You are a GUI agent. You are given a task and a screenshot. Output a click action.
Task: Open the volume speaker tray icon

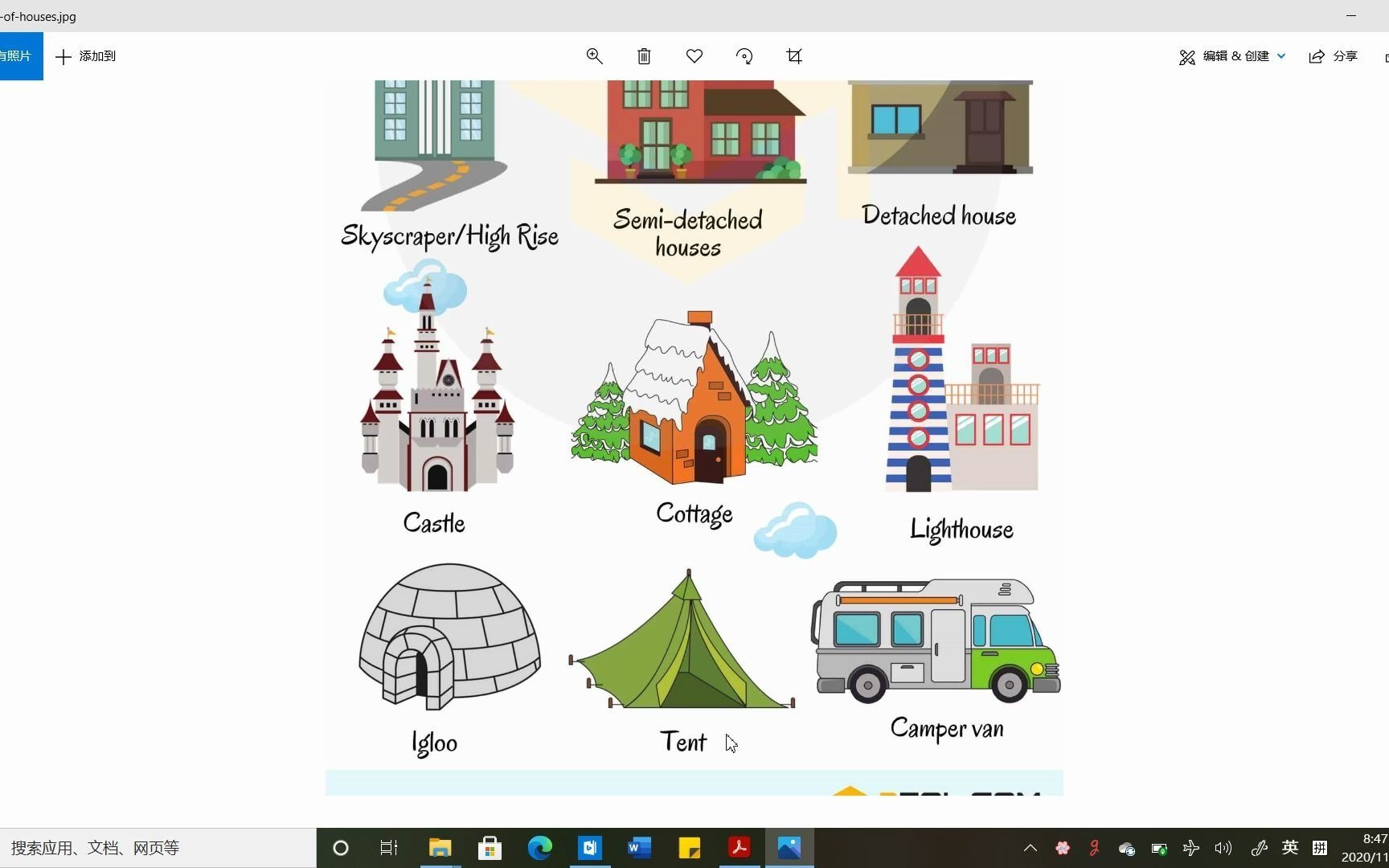pyautogui.click(x=1223, y=848)
